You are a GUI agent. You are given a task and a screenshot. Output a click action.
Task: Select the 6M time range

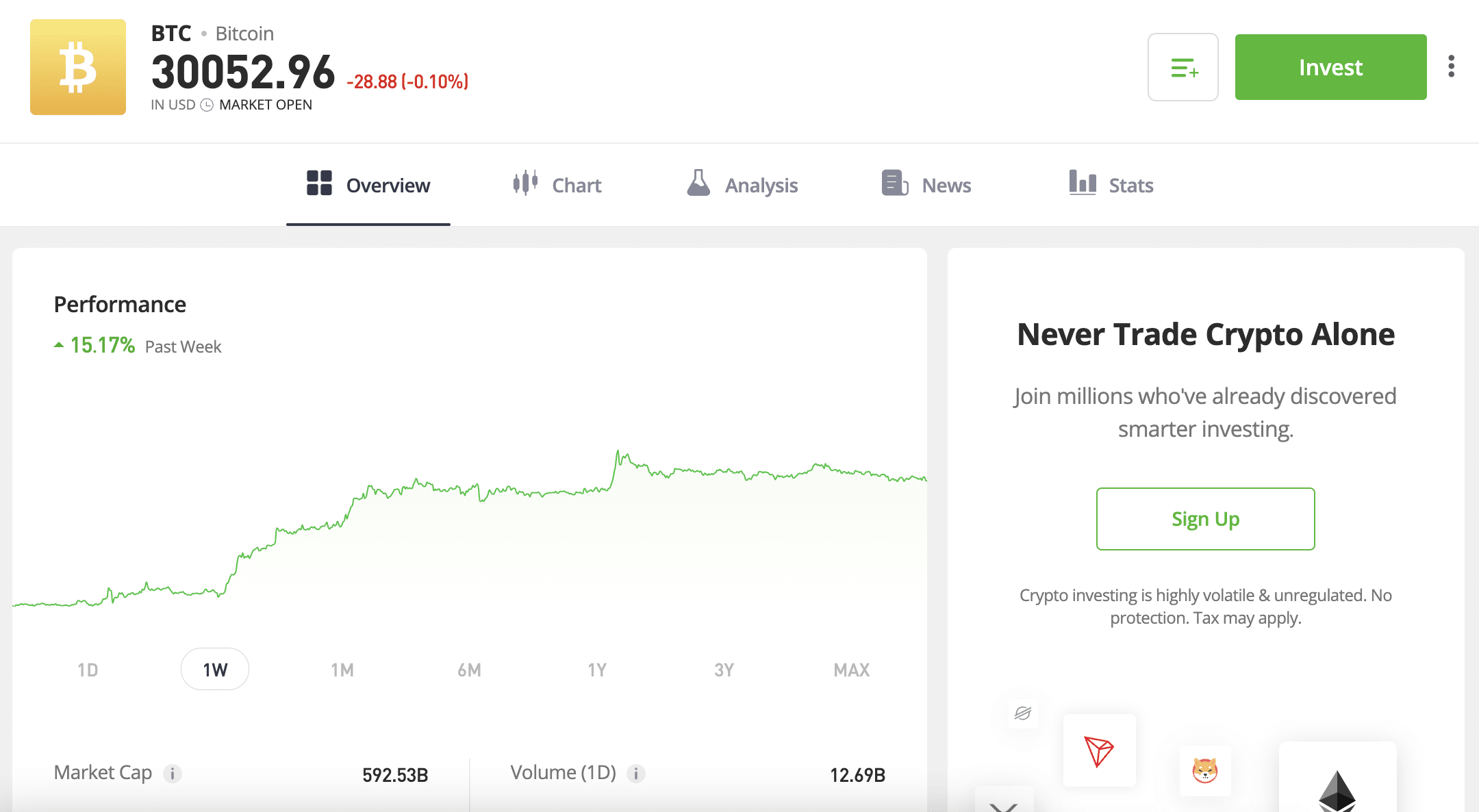click(470, 670)
